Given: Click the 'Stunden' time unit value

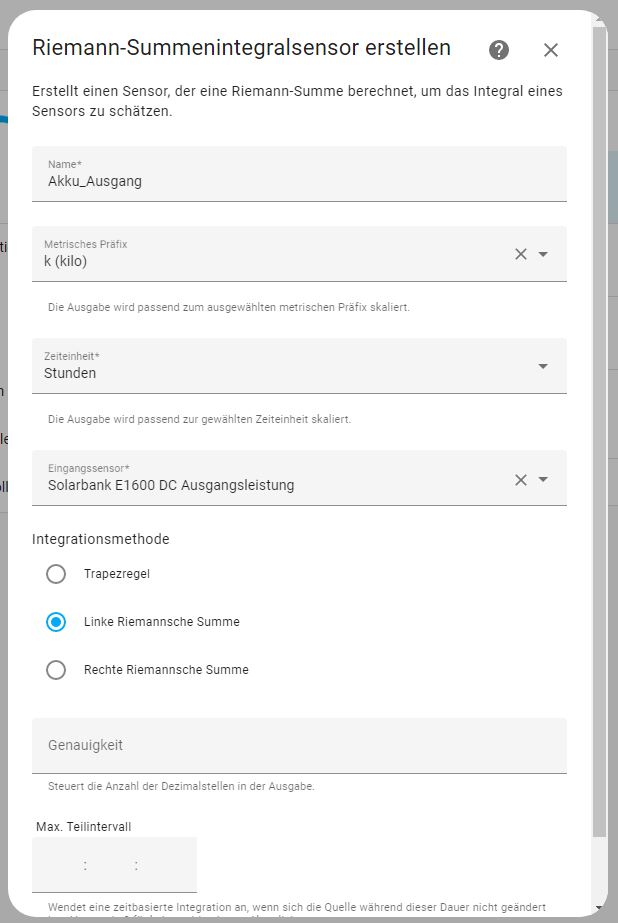Looking at the screenshot, I should [x=70, y=373].
